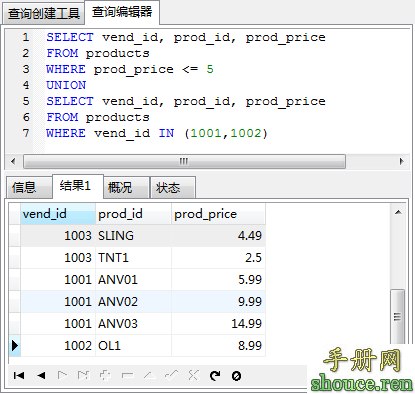Results grid scroll up arrow
Viewport: 415px width, 394px height.
pos(398,212)
